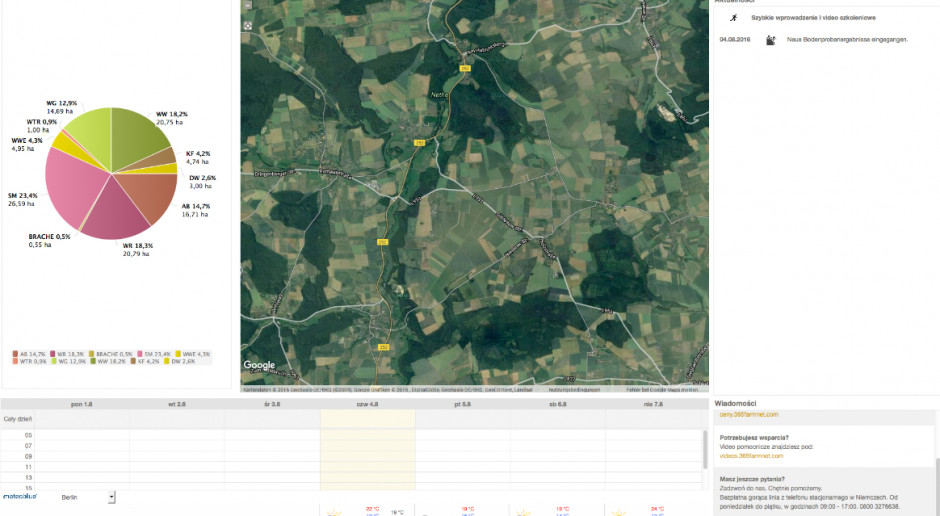Click the SM 23,4% 26,59 ha label
This screenshot has height=516, width=940.
22,200
